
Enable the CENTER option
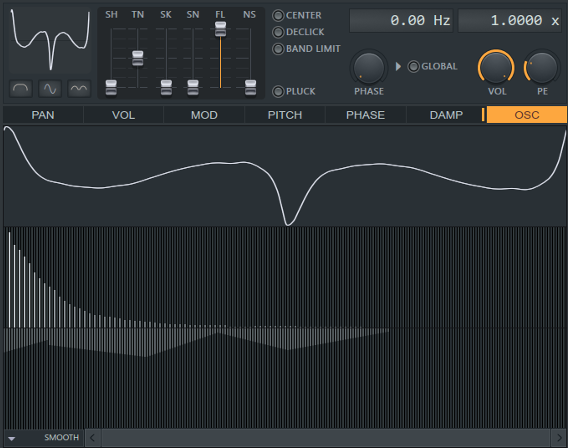click(x=278, y=16)
